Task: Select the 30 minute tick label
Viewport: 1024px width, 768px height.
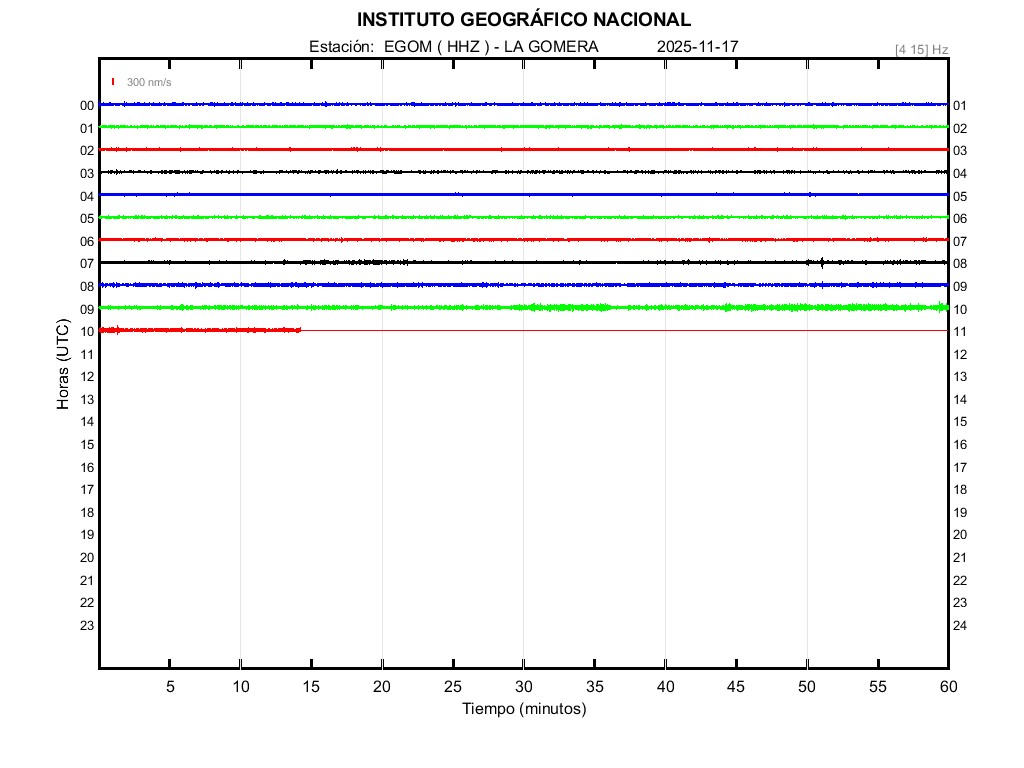Action: click(x=523, y=687)
